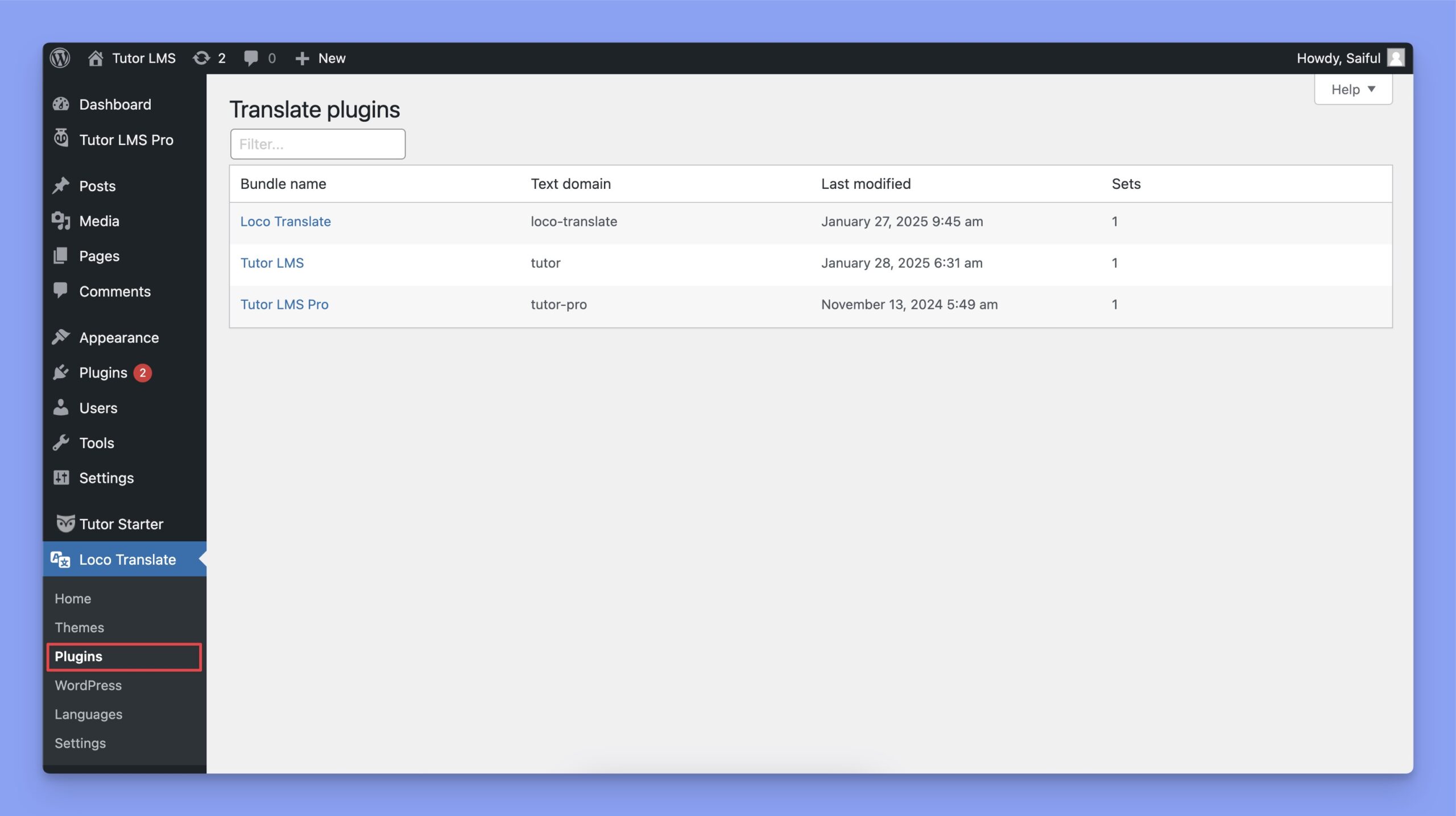1456x816 pixels.
Task: Open the Tutor LMS Pro menu
Action: (x=126, y=140)
